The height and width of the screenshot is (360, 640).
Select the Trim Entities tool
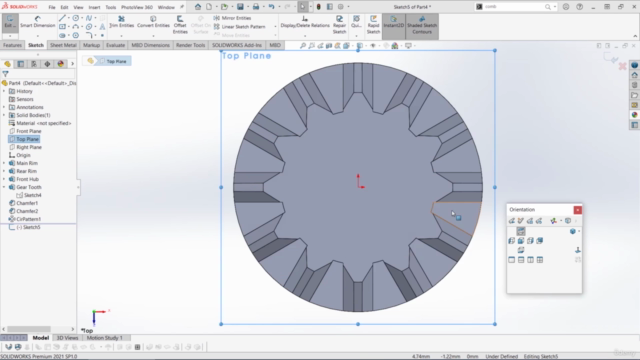point(121,22)
